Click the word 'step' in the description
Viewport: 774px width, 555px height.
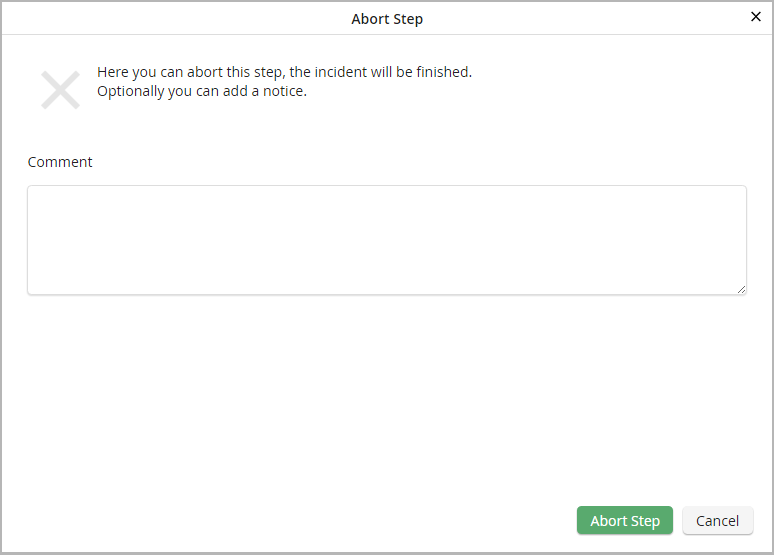click(264, 73)
